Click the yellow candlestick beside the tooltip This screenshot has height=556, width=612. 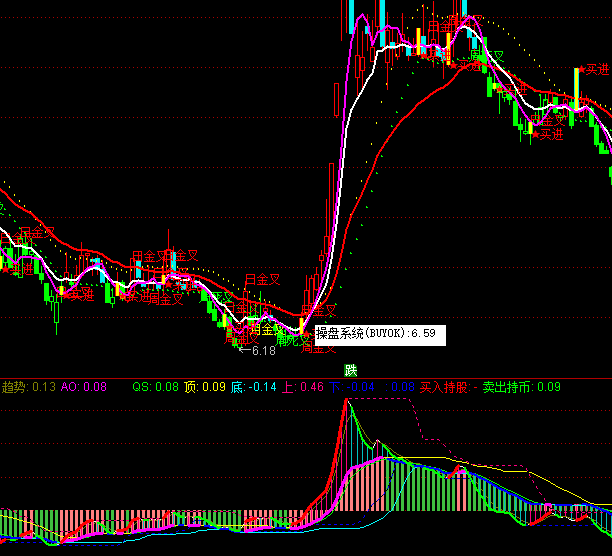point(301,325)
